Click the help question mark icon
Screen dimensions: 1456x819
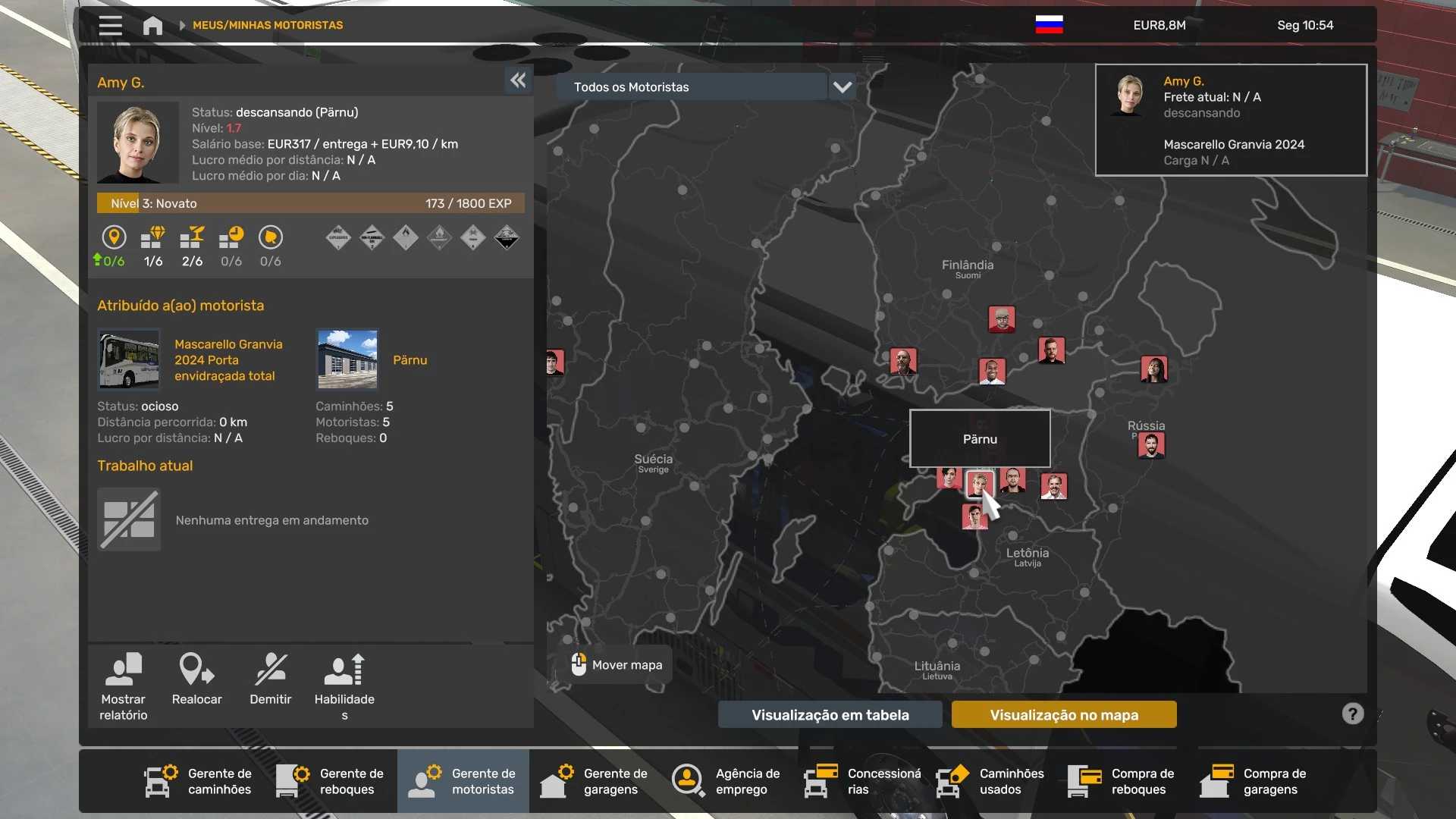pos(1352,714)
